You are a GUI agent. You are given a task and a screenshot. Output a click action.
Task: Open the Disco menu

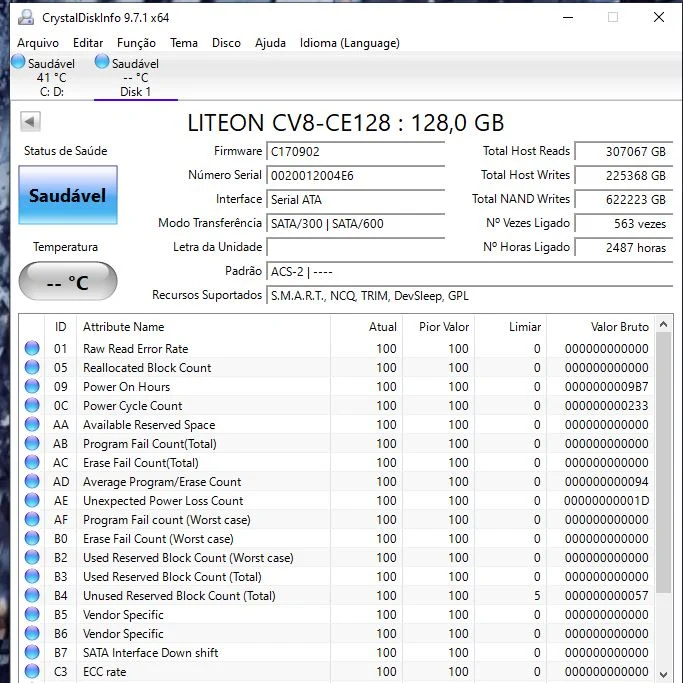(226, 43)
